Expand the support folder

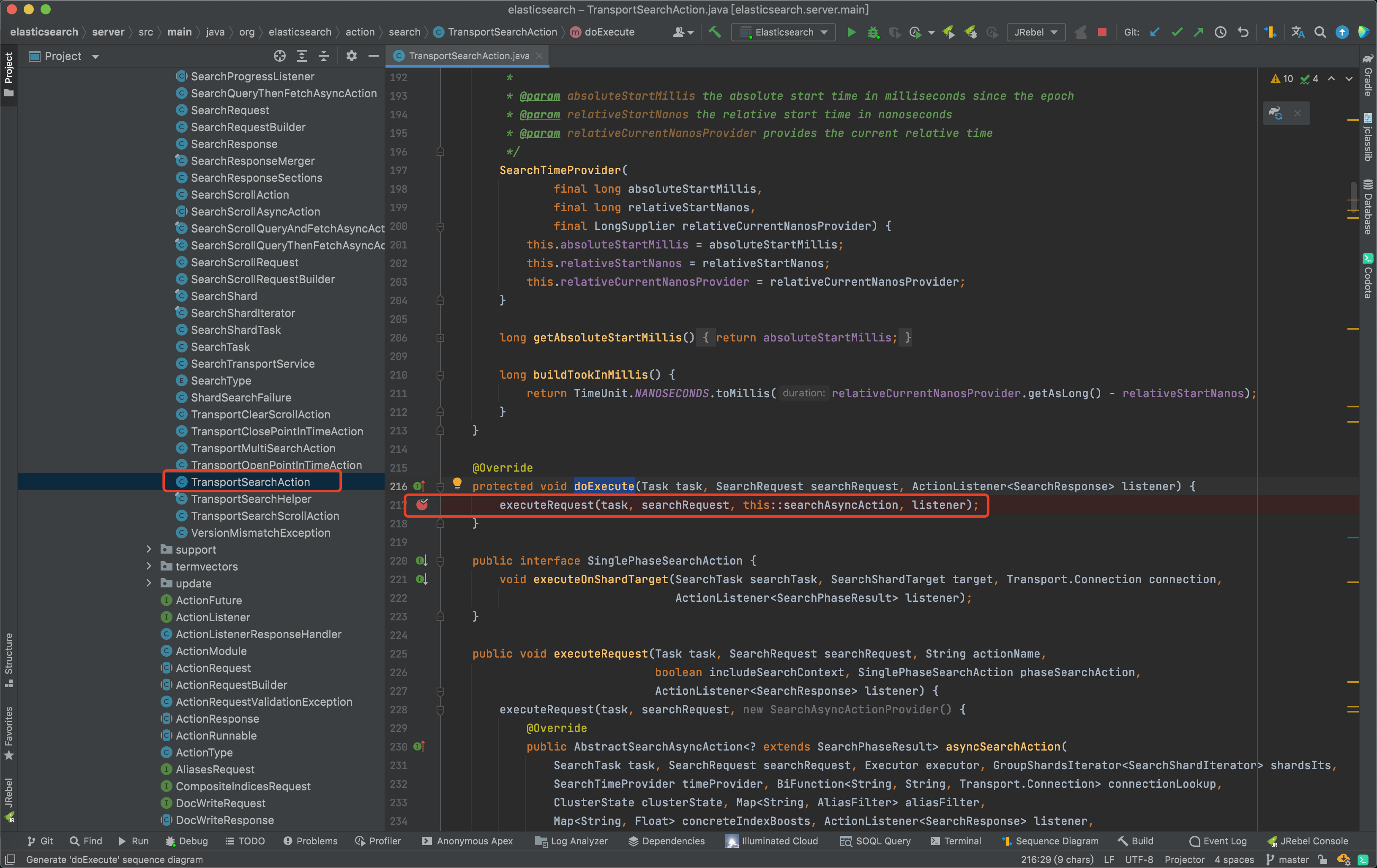pyautogui.click(x=149, y=549)
